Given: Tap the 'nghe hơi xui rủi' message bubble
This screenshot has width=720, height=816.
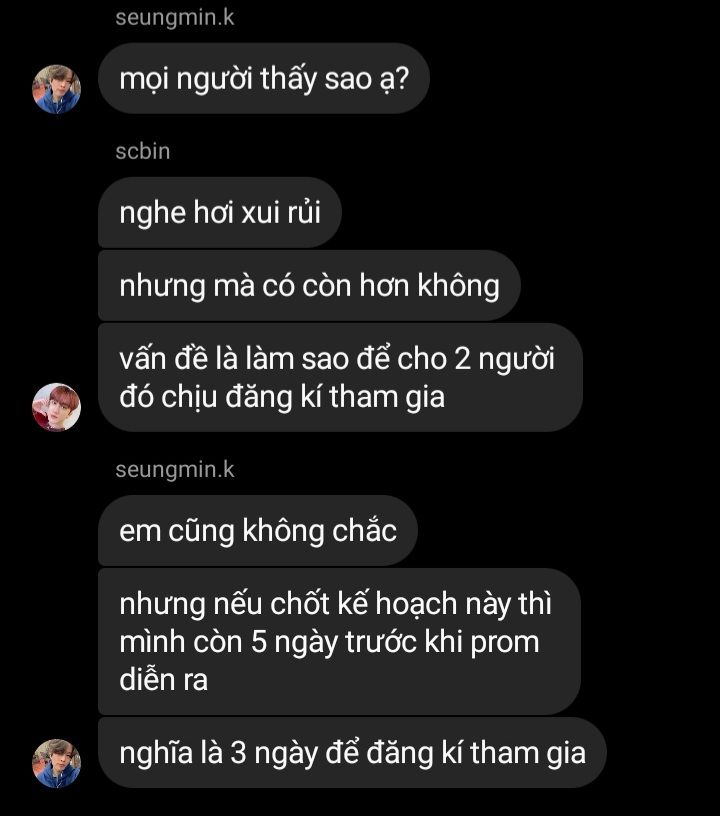Looking at the screenshot, I should coord(220,212).
